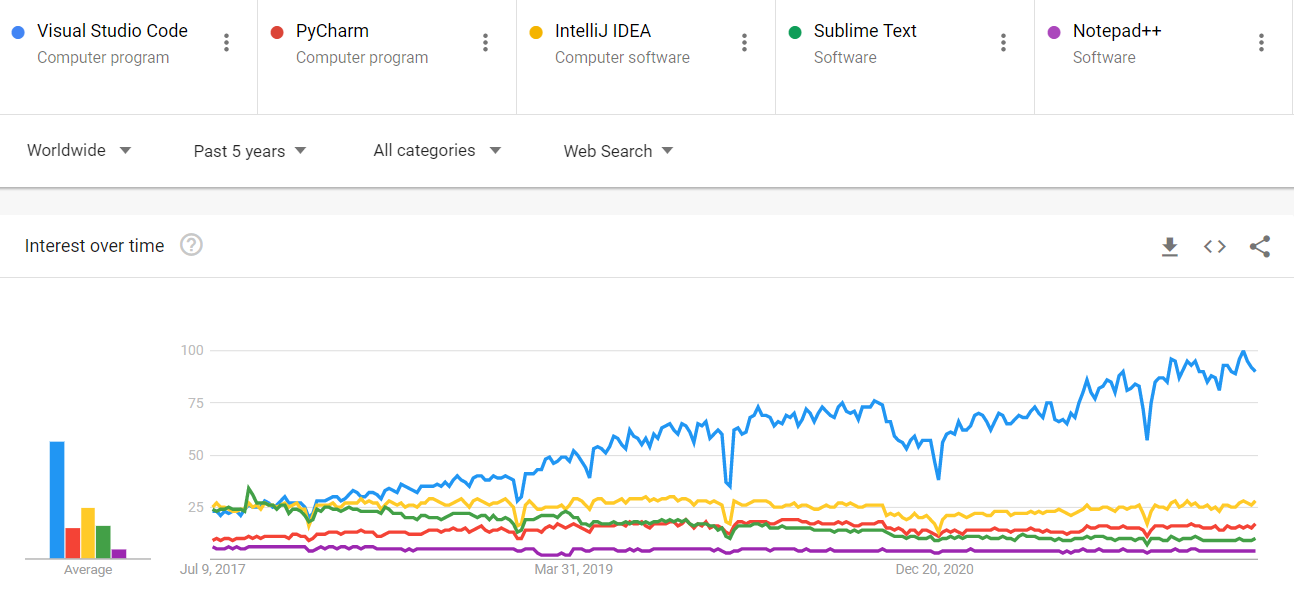
Task: Click the Mar 31, 2019 point on the timeline
Action: pyautogui.click(x=574, y=570)
